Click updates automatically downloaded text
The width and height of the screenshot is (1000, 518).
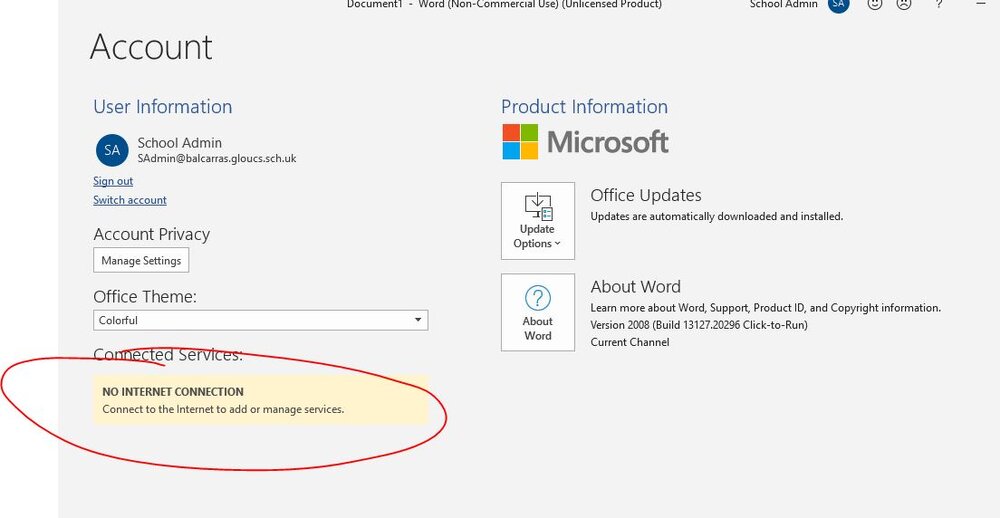[717, 216]
